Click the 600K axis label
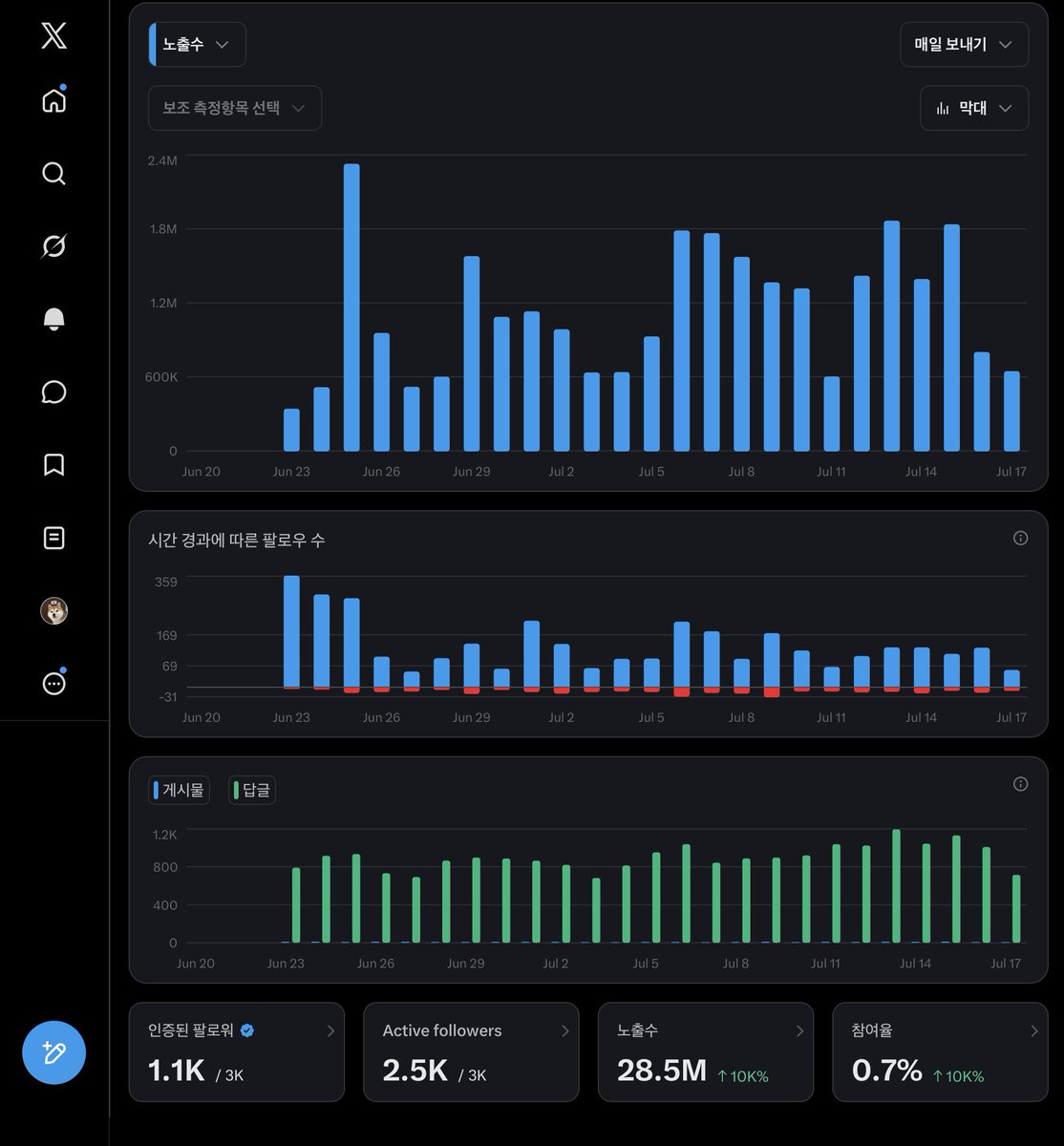The height and width of the screenshot is (1146, 1064). click(x=161, y=377)
